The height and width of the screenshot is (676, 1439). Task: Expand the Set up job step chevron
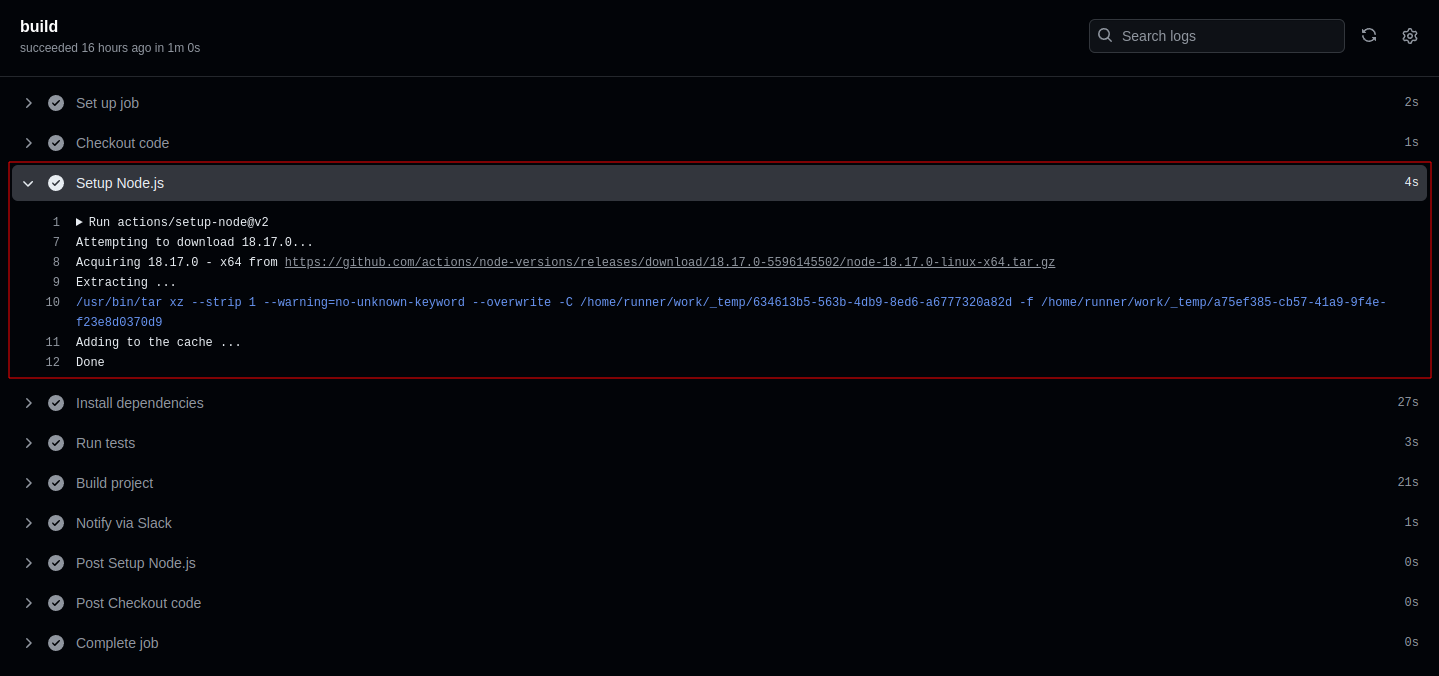pos(29,103)
